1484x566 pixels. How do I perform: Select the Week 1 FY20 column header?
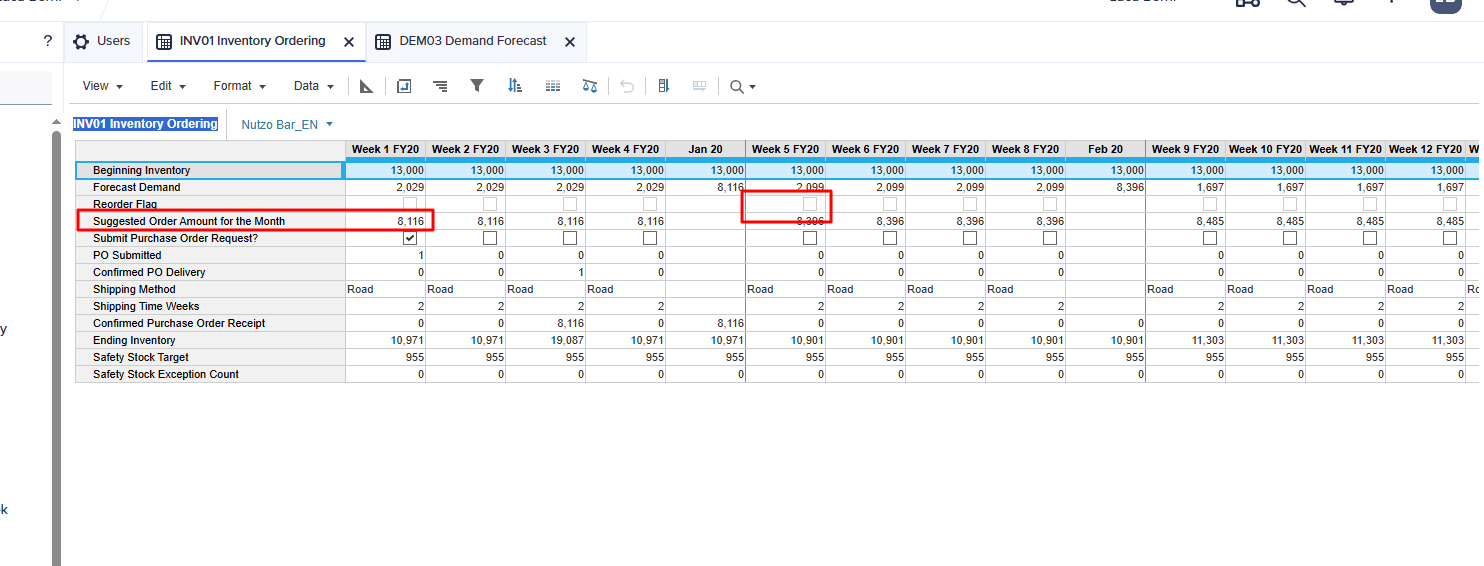tap(385, 149)
